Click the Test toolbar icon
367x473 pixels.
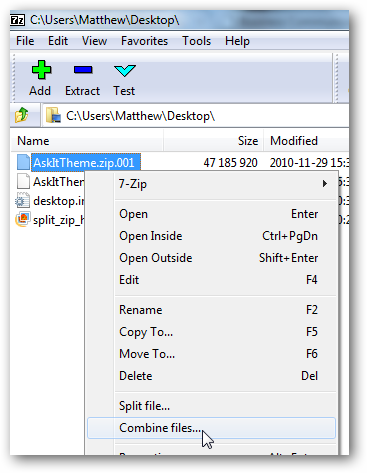pyautogui.click(x=124, y=70)
